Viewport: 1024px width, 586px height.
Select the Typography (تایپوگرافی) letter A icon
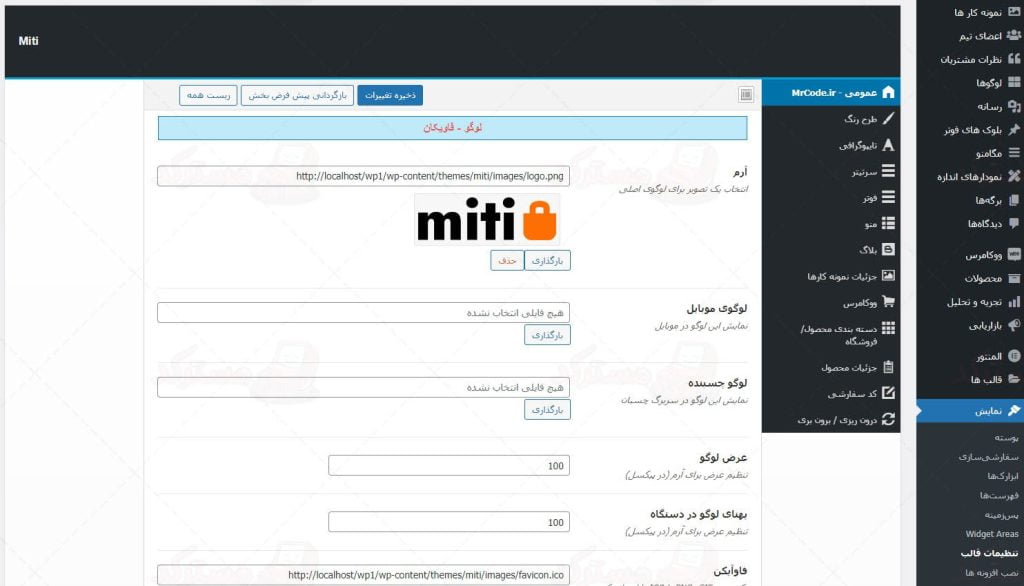tap(888, 145)
